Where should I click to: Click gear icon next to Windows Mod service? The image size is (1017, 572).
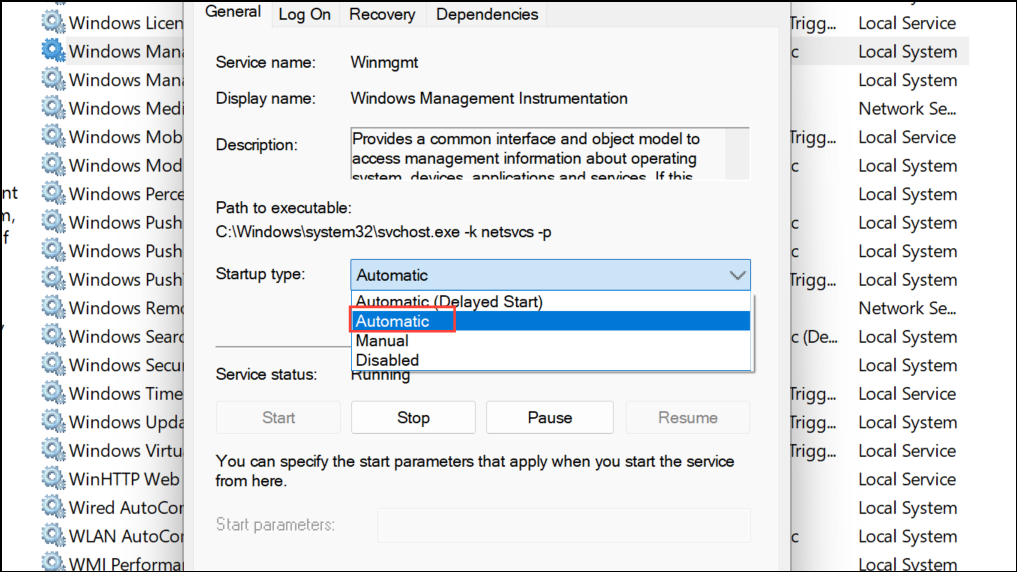click(53, 165)
